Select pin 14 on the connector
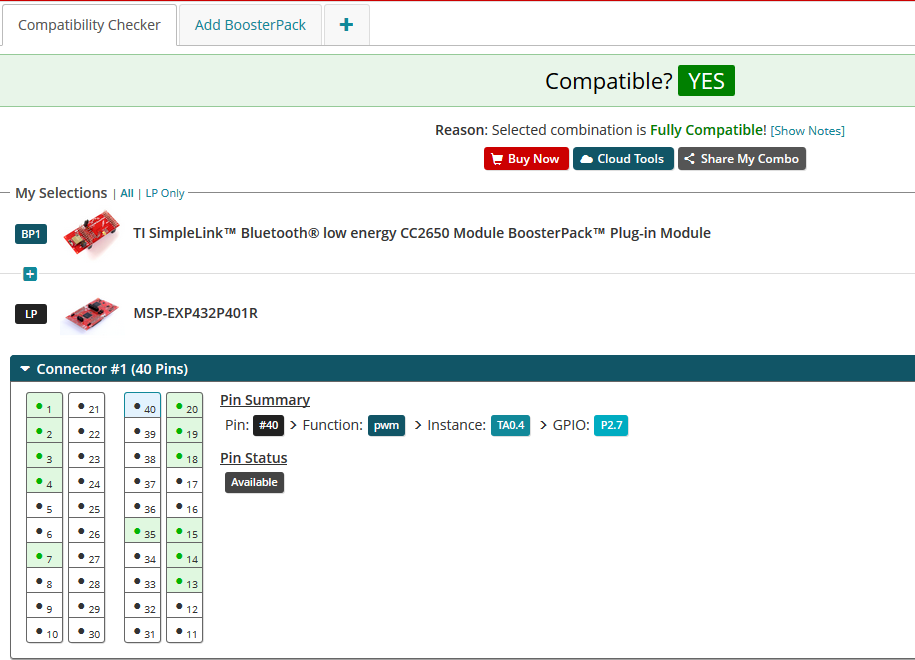The image size is (915, 660). (184, 556)
